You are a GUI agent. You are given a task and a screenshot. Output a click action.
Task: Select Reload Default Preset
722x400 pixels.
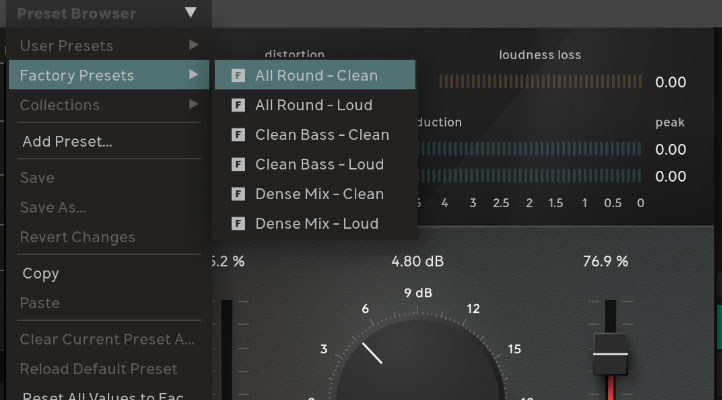pyautogui.click(x=109, y=369)
